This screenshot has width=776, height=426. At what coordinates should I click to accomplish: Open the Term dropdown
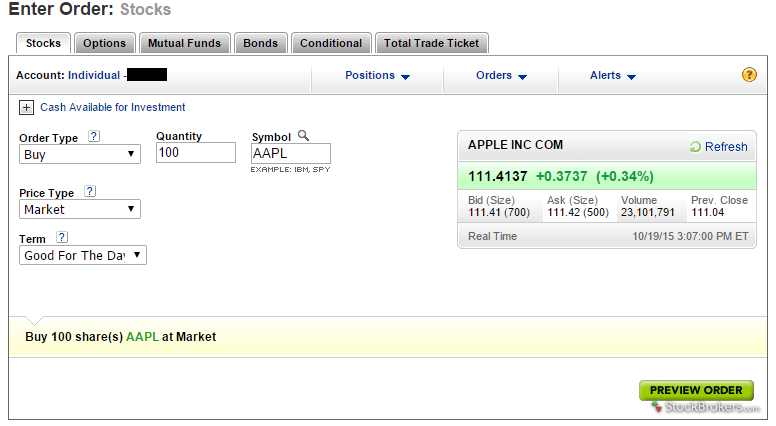83,255
